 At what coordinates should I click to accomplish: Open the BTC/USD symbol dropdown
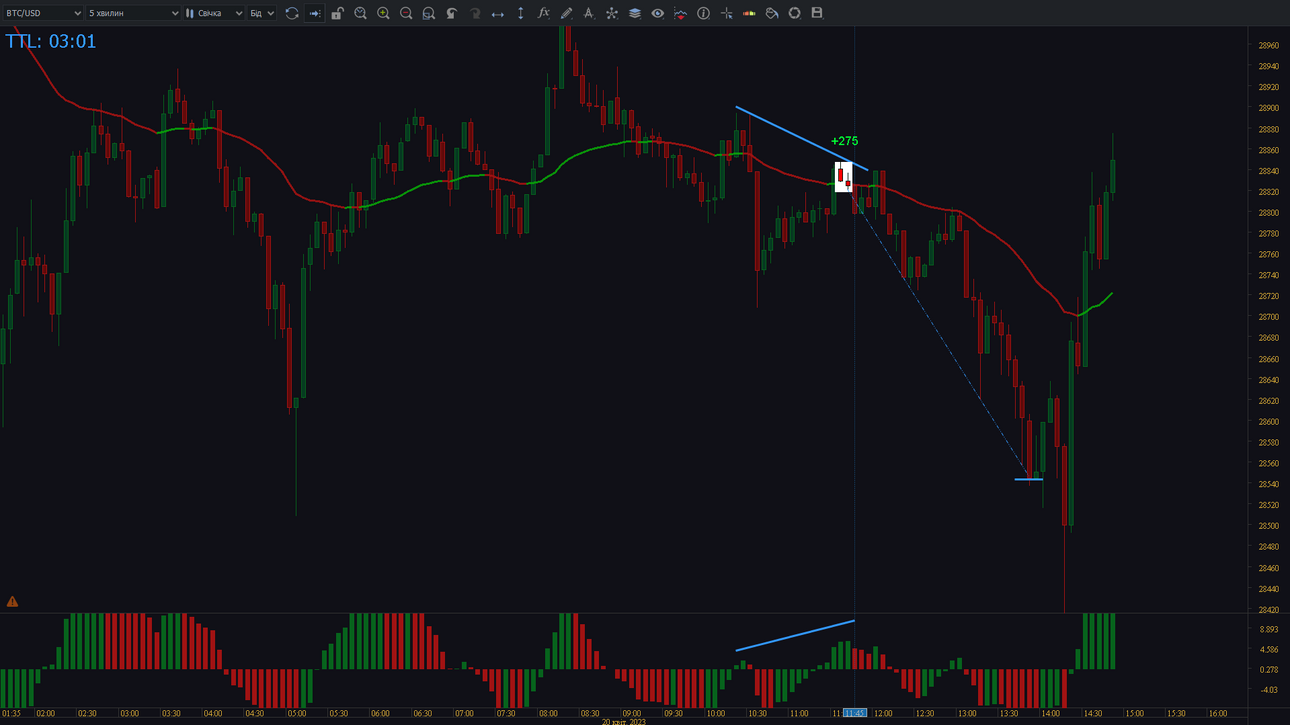[43, 13]
